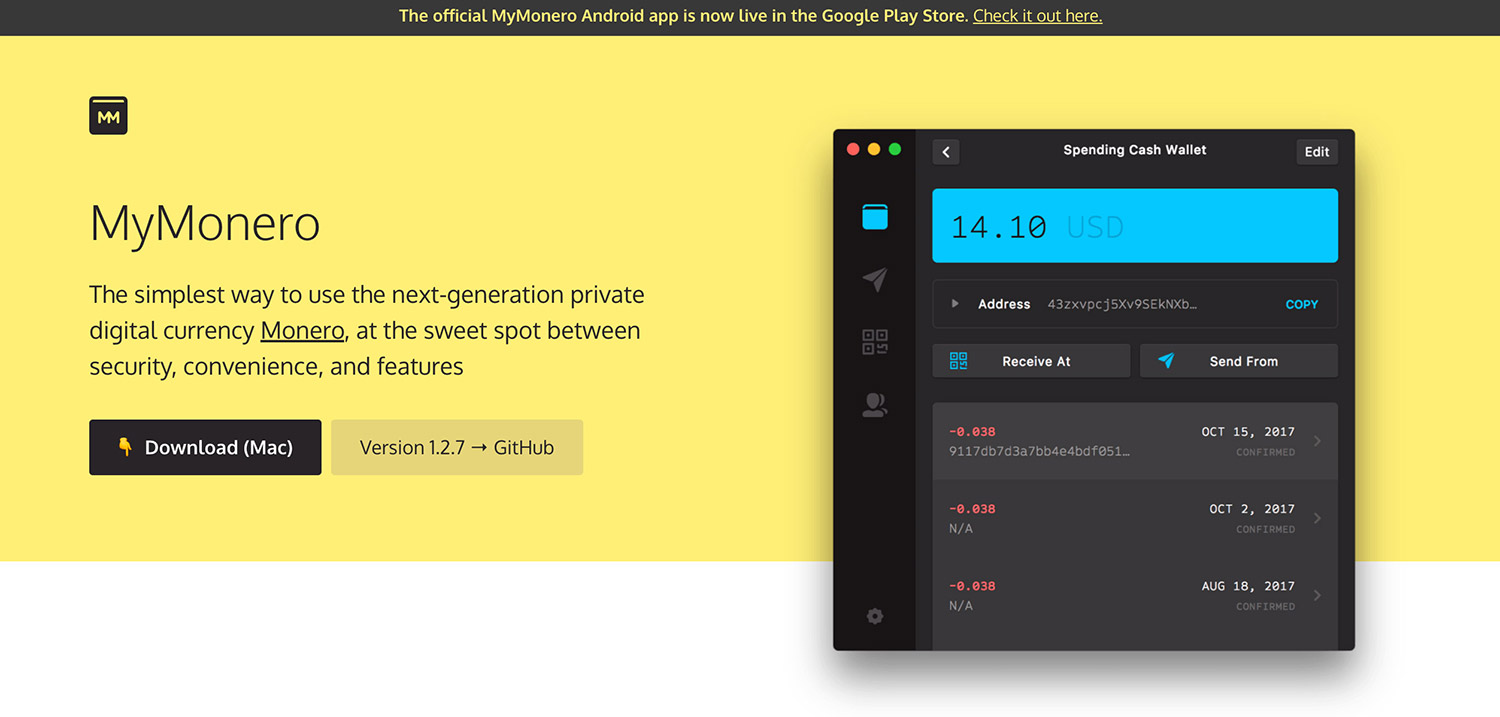Viewport: 1500px width, 717px height.
Task: Click the address text 43zxvpcj5Xv9SEkNXb
Action: 1122,304
